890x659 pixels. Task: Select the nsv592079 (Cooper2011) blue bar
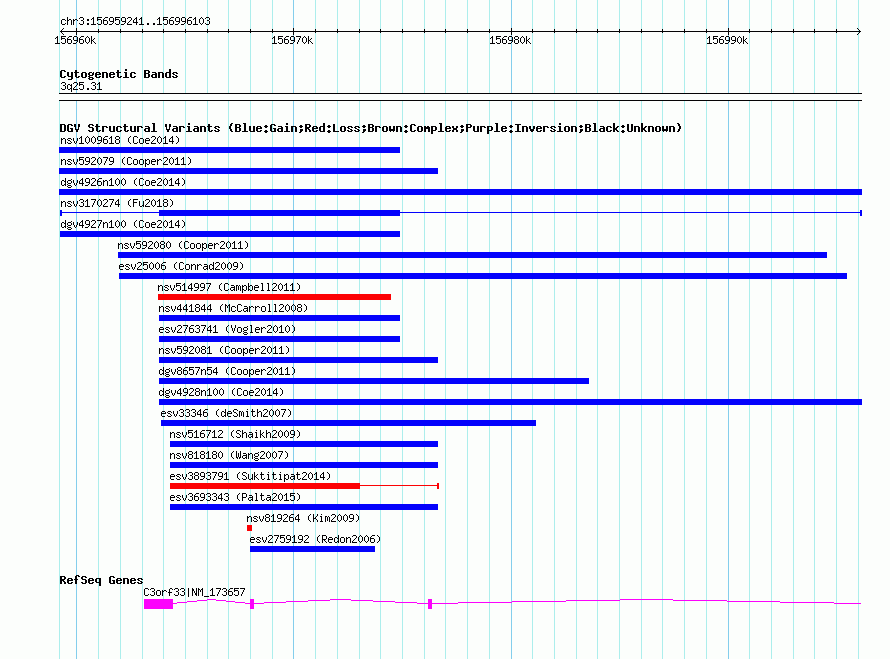tap(249, 171)
